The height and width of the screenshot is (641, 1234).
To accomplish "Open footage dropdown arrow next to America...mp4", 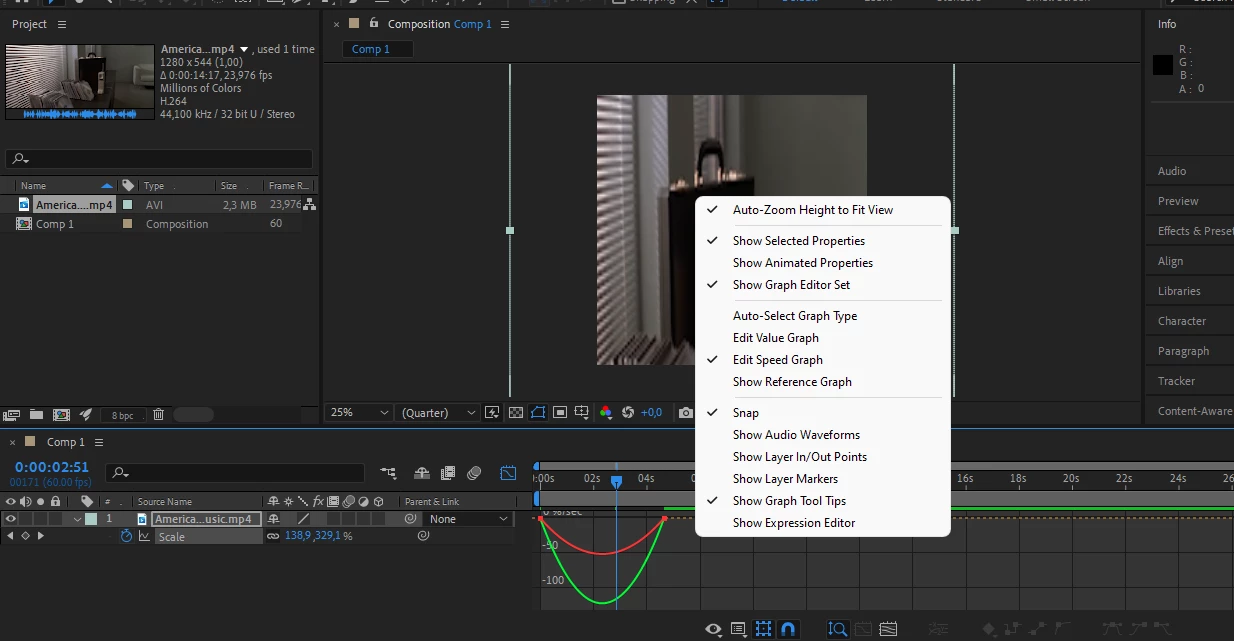I will coord(244,49).
